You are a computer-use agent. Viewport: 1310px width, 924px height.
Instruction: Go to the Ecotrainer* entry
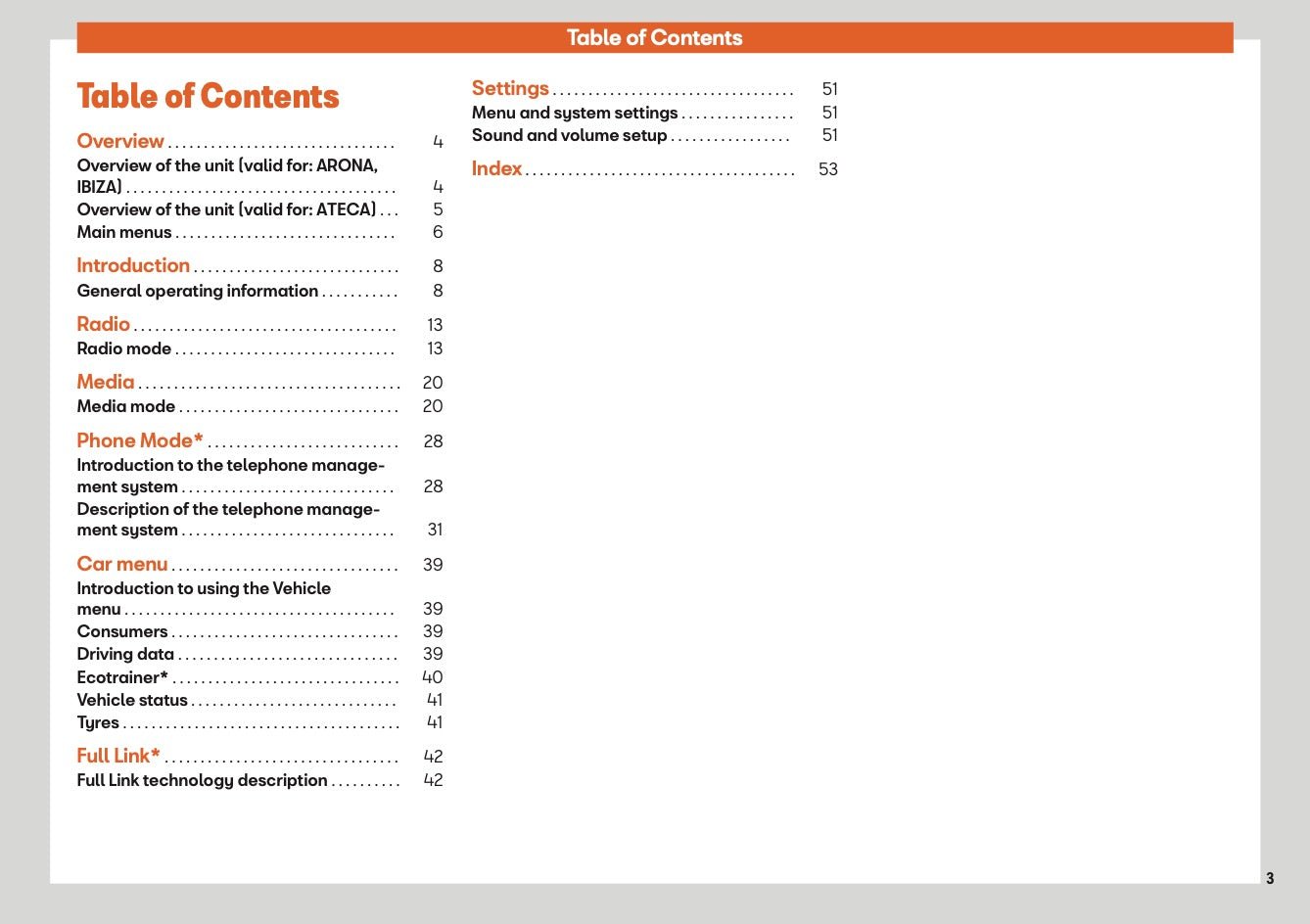click(122, 677)
